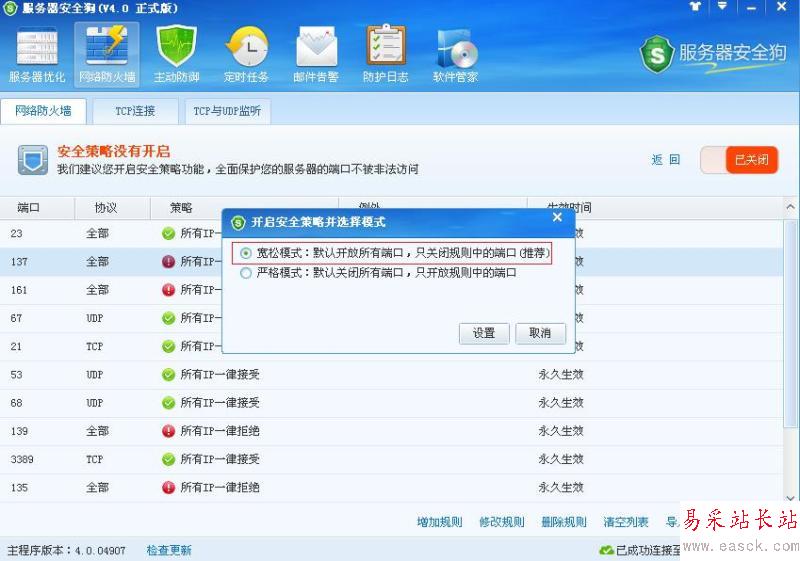Click 全部 protocol cell in port 161 row
800x561 pixels.
pos(97,290)
